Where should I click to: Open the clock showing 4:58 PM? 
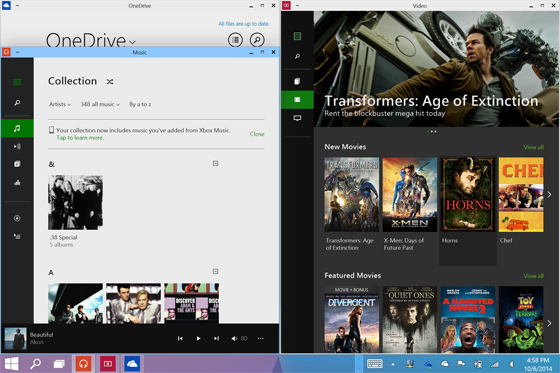tap(538, 364)
